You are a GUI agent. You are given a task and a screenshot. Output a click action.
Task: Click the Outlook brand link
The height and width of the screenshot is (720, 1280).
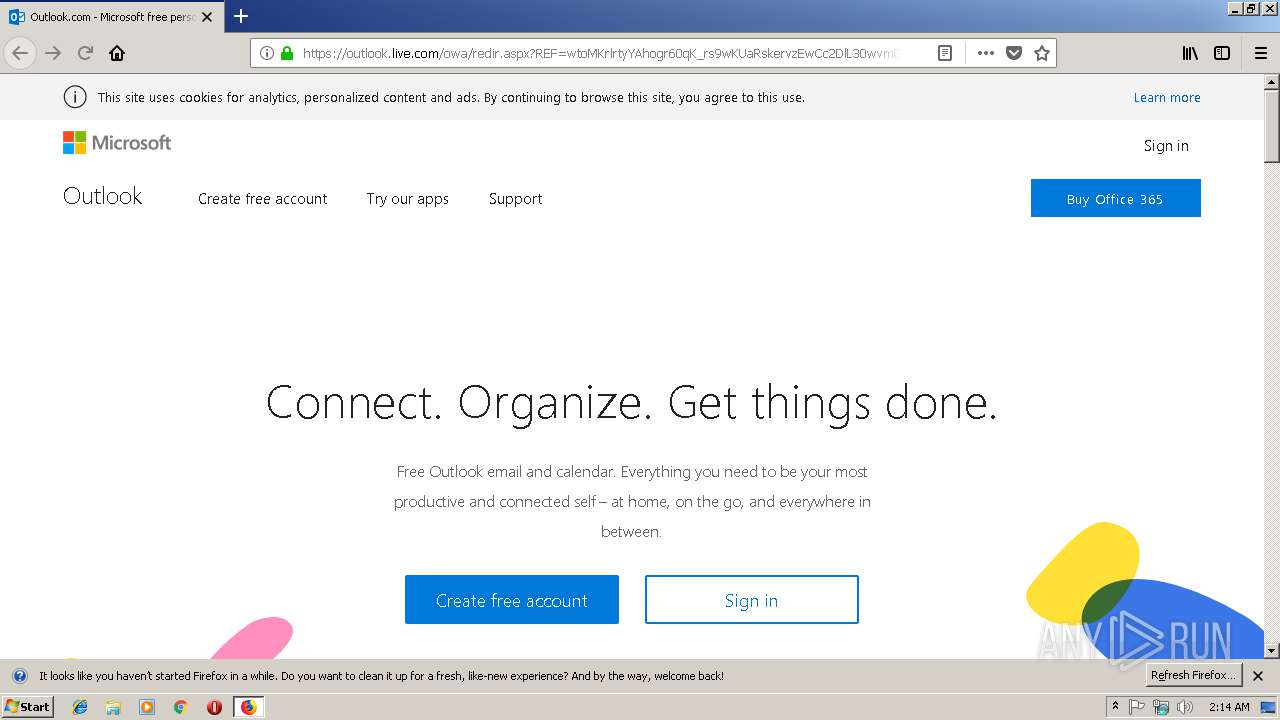click(103, 196)
